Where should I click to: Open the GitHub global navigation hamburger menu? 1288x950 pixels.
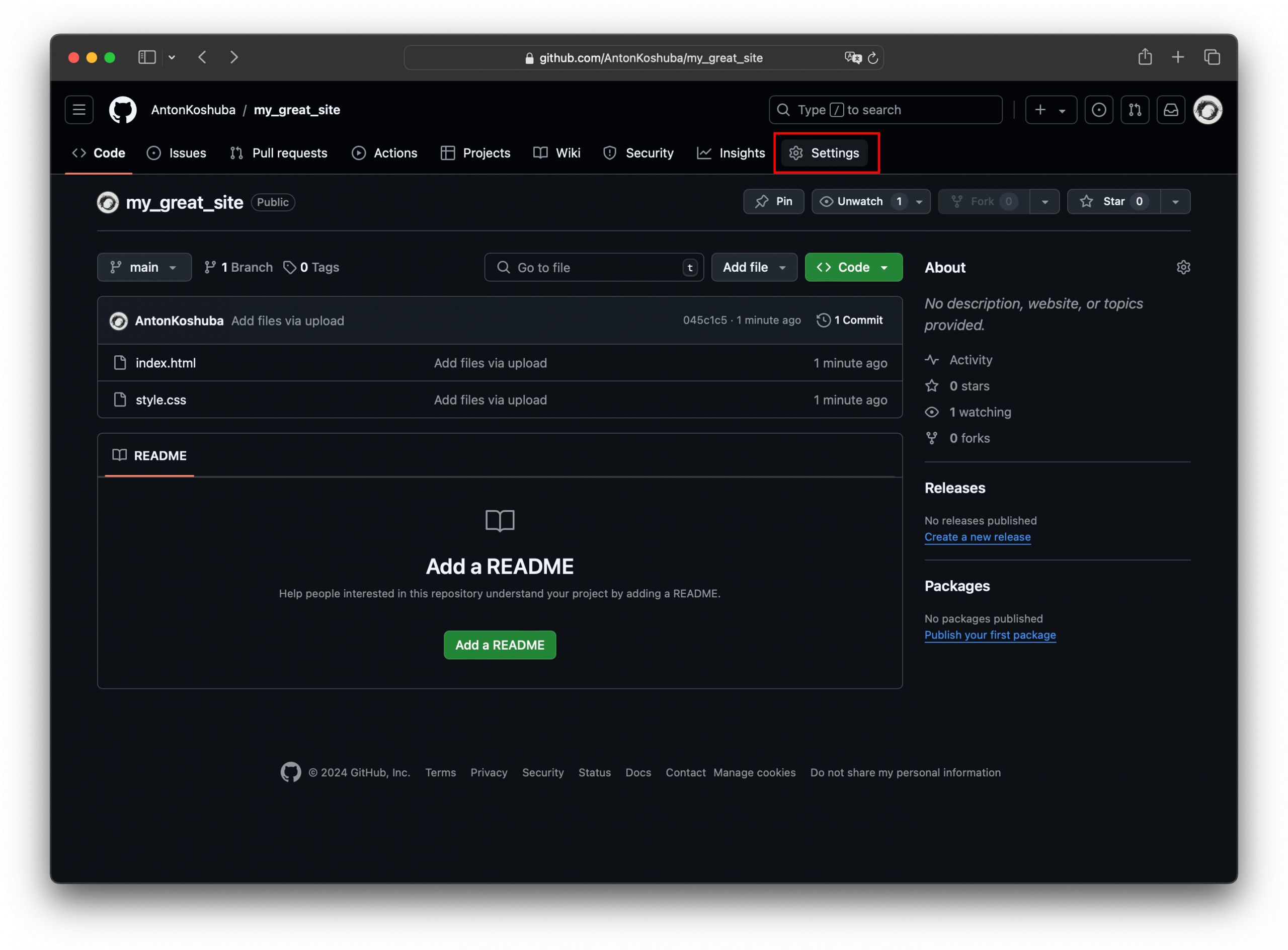click(79, 110)
